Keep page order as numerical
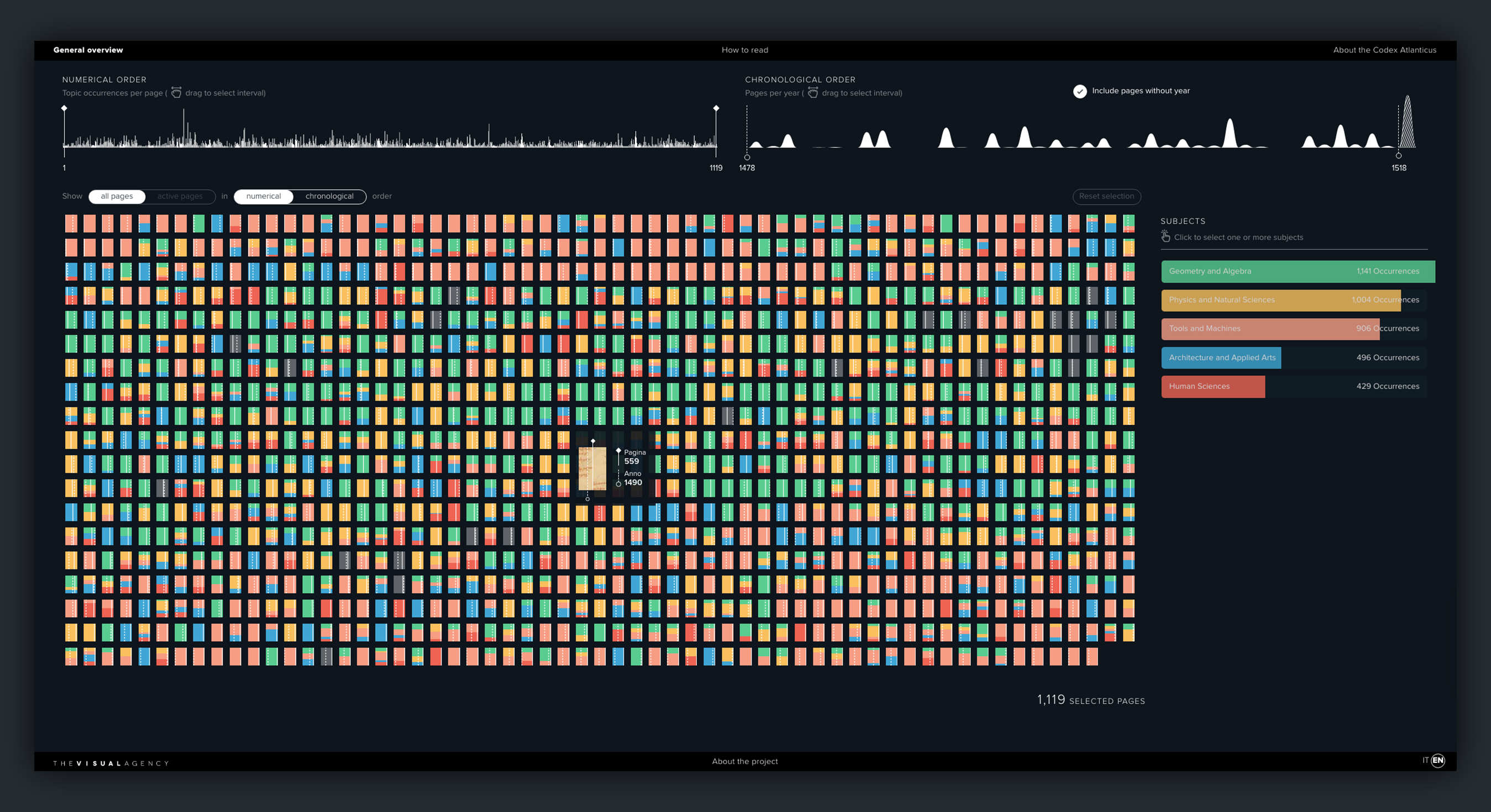 click(x=264, y=196)
